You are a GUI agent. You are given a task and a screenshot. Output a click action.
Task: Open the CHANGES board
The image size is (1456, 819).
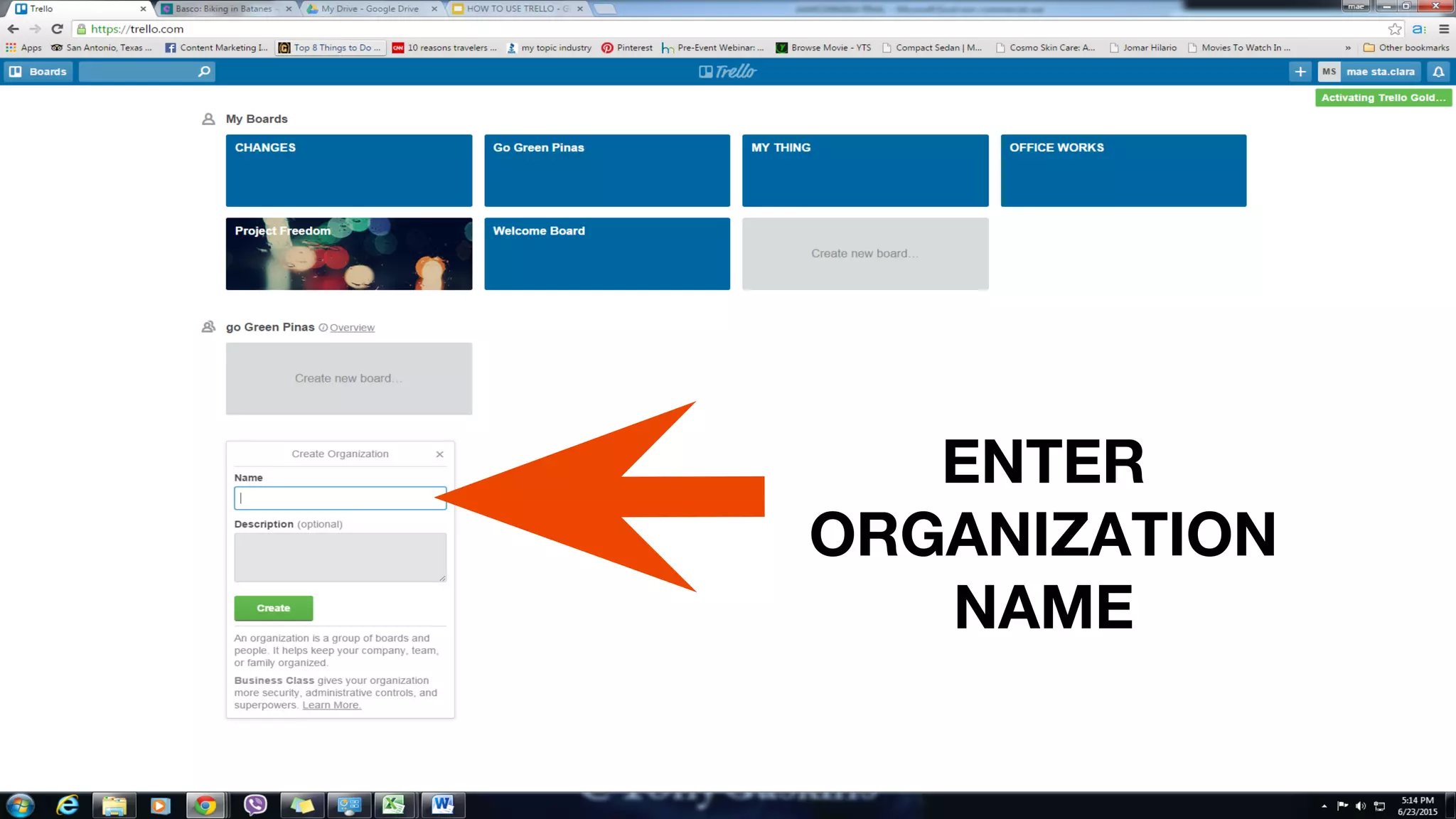click(x=348, y=171)
